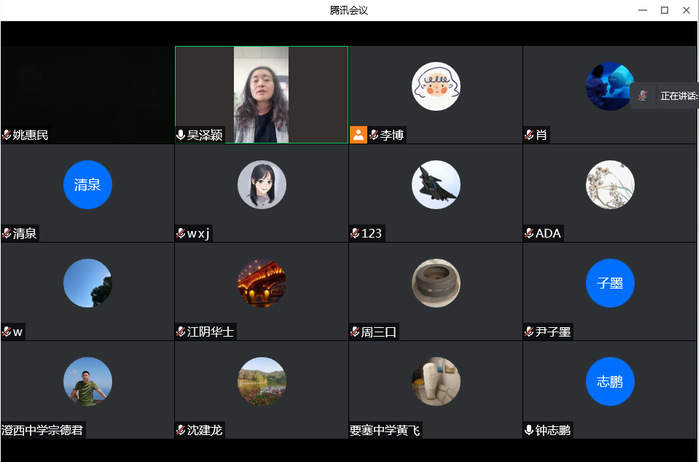
Task: Click the muted mic icon beside 周三口
Action: [355, 332]
